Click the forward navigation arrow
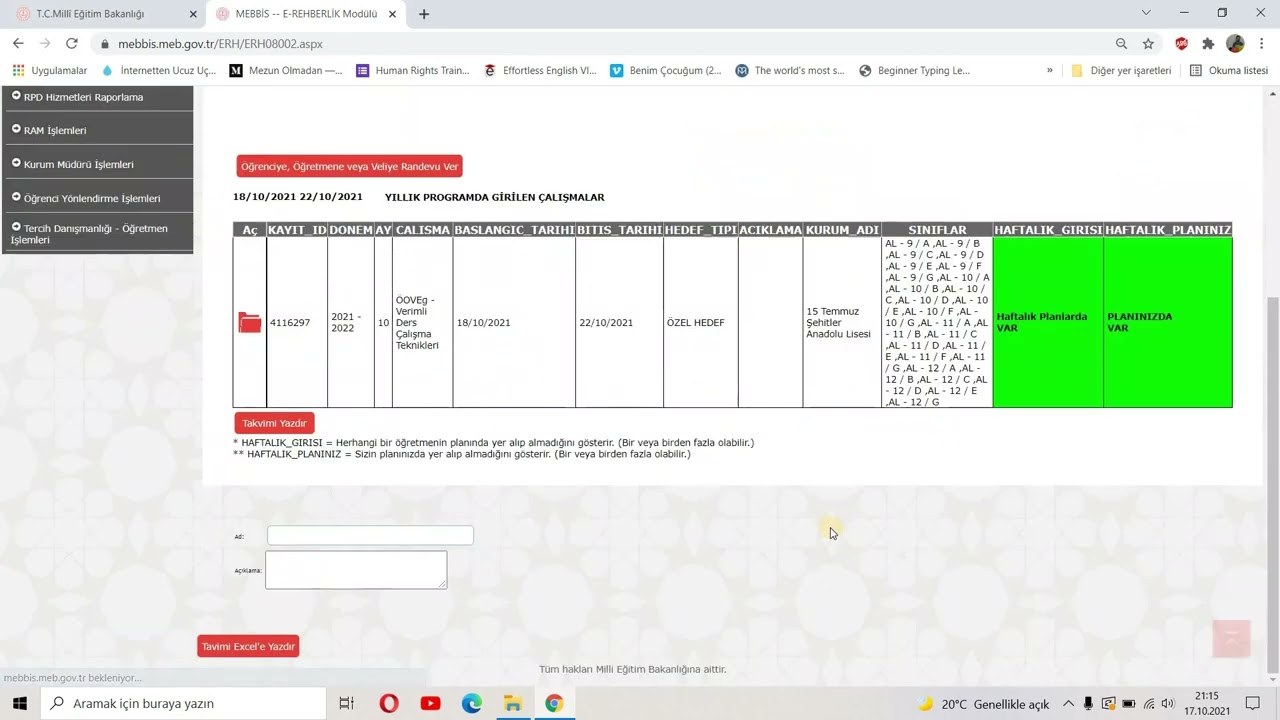The image size is (1280, 720). (x=45, y=44)
